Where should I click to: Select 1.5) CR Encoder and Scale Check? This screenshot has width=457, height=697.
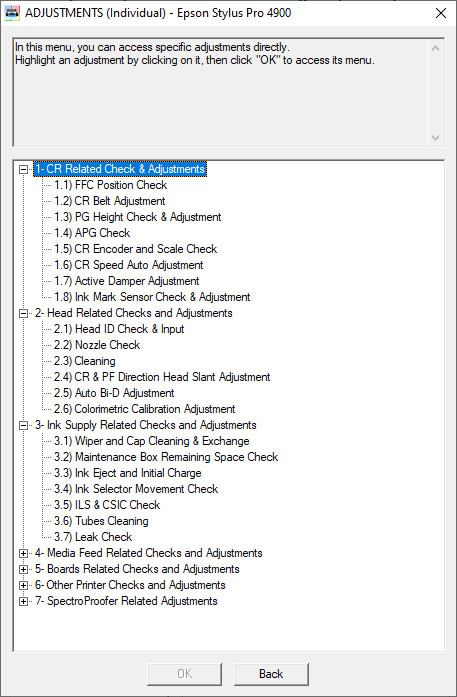(135, 249)
